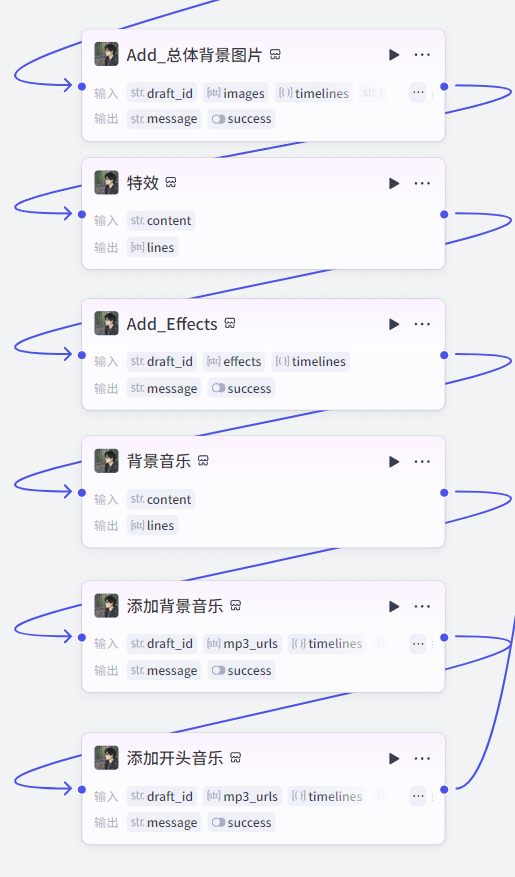Run the 背景音乐 node
The width and height of the screenshot is (515, 877).
(x=394, y=461)
